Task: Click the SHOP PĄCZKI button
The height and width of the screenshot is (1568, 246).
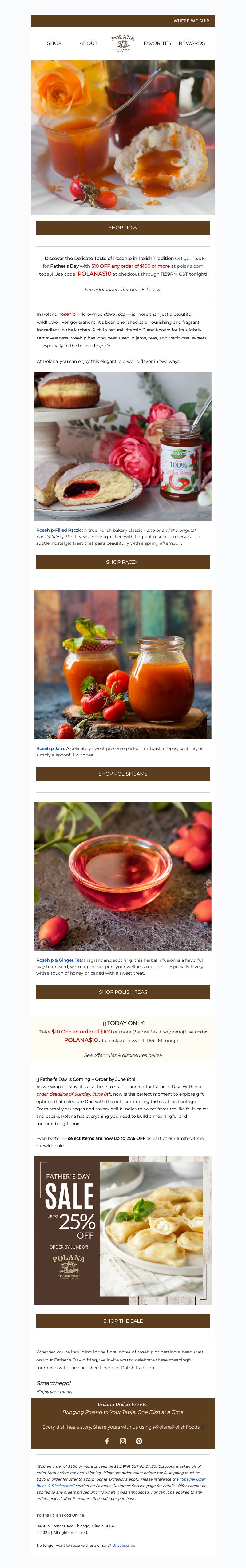Action: pyautogui.click(x=123, y=562)
